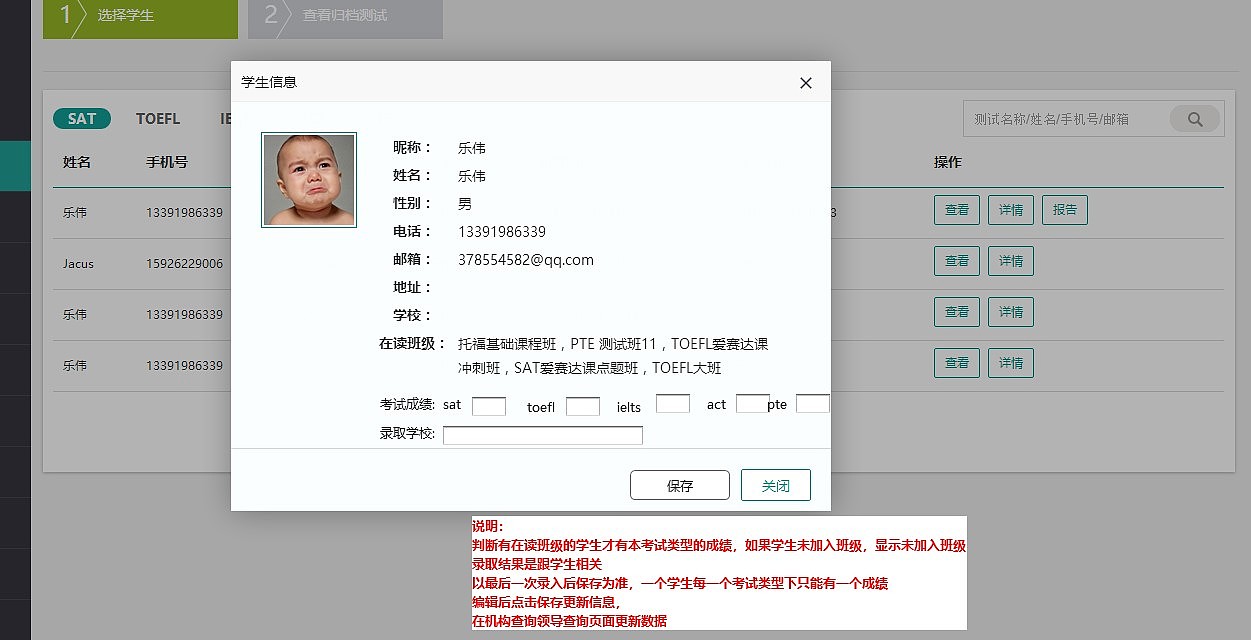
Task: Click 详情 in the last 乐伟 row
Action: (x=1010, y=363)
